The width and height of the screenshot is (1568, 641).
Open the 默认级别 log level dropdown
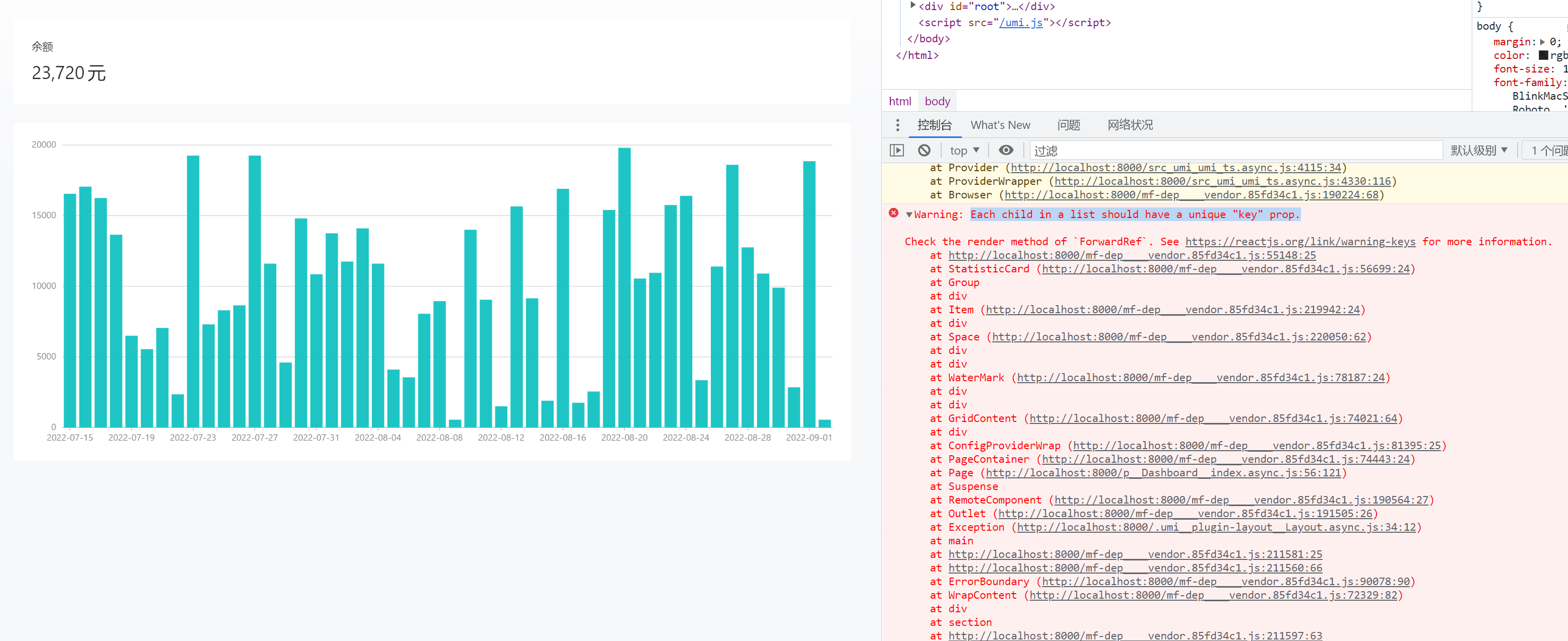[1478, 150]
